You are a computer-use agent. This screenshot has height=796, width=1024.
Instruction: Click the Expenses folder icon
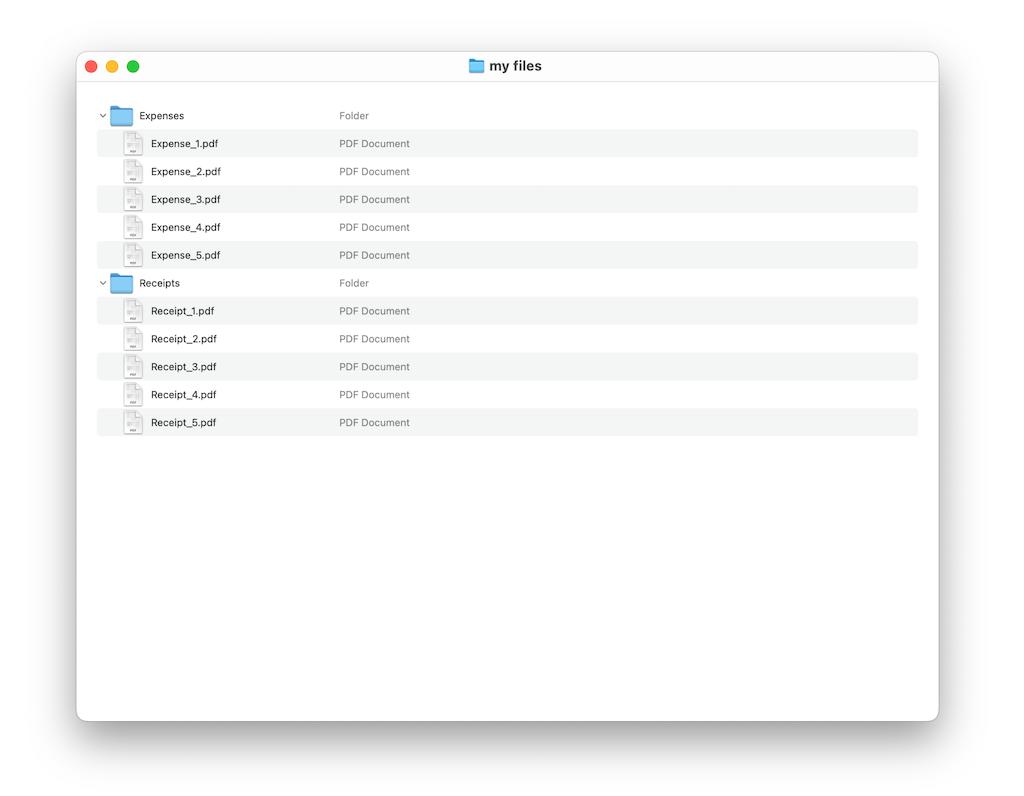click(121, 115)
